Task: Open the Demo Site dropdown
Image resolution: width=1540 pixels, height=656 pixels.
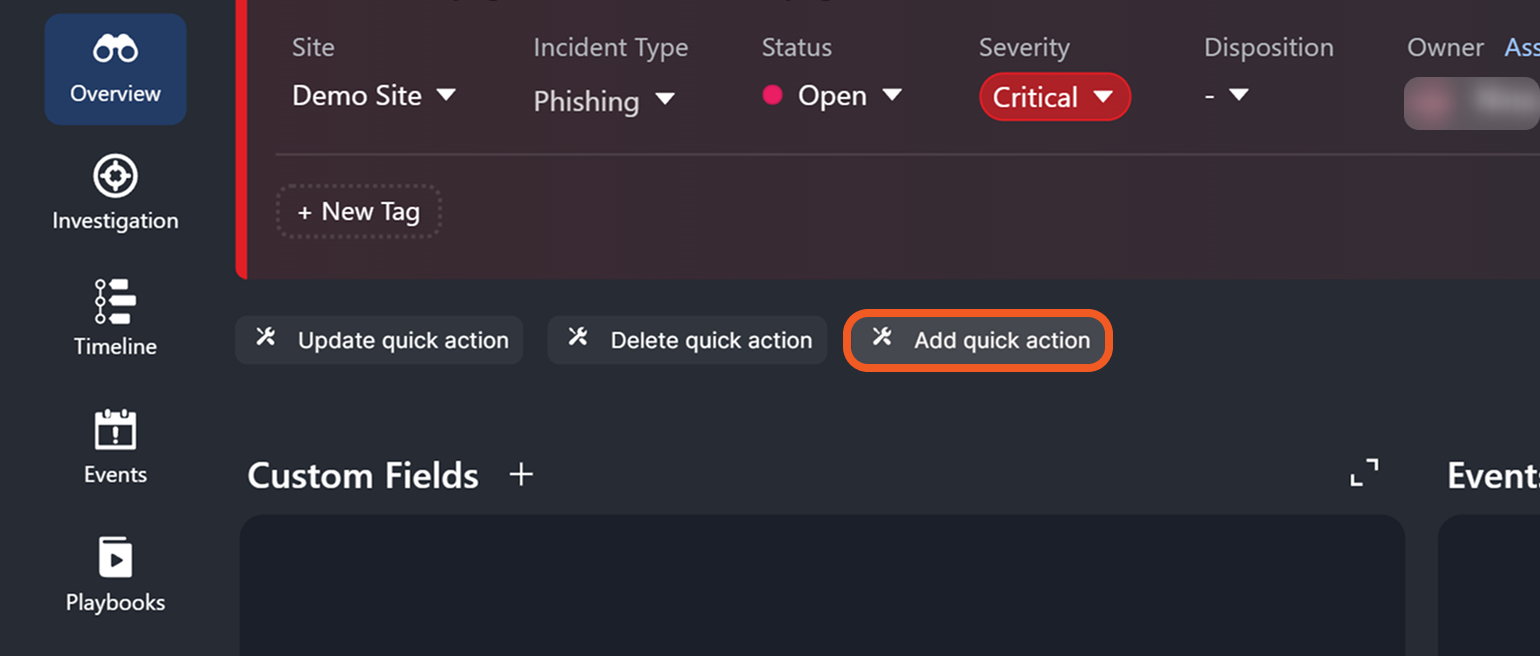Action: [373, 96]
